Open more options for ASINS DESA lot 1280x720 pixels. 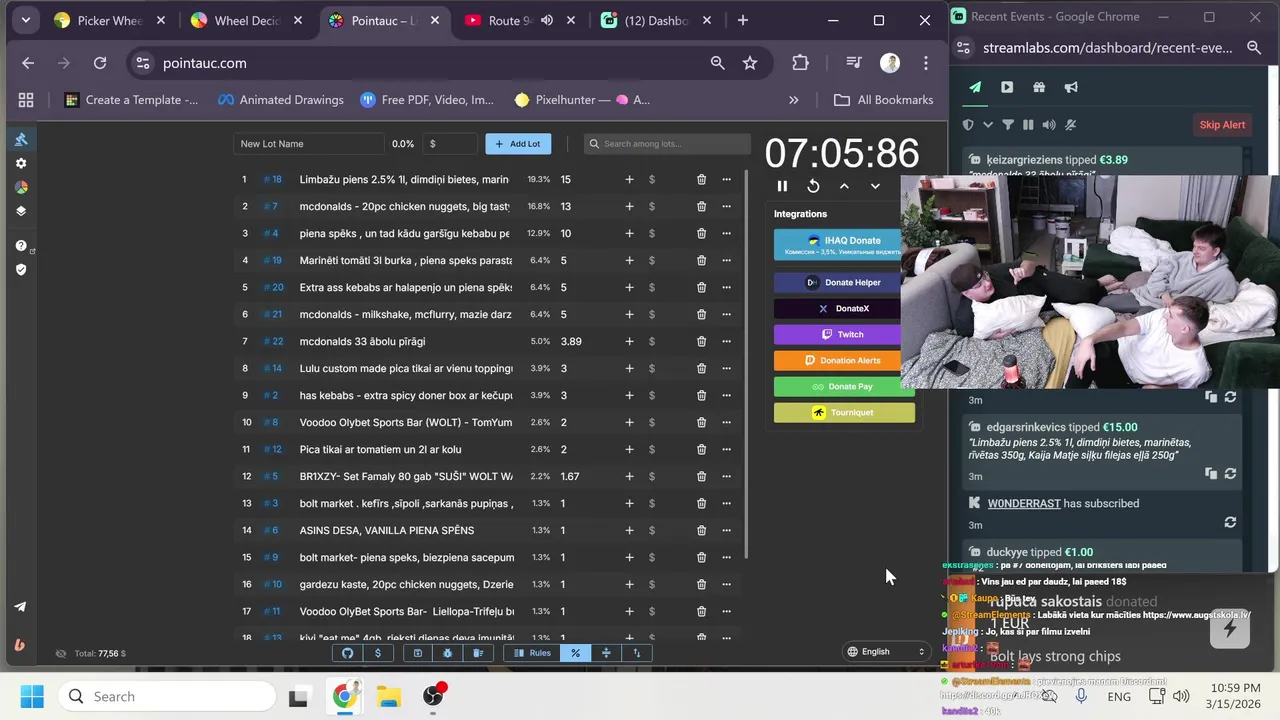(726, 530)
